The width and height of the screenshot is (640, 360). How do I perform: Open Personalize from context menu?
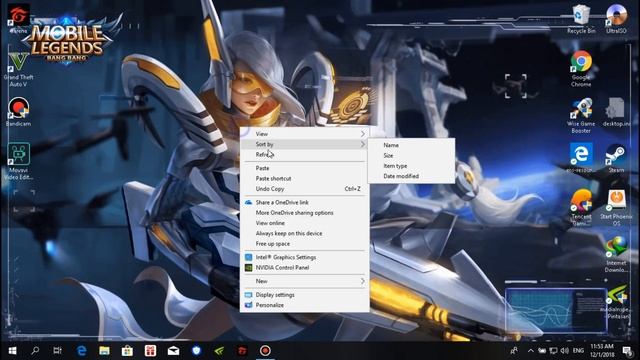(x=304, y=305)
